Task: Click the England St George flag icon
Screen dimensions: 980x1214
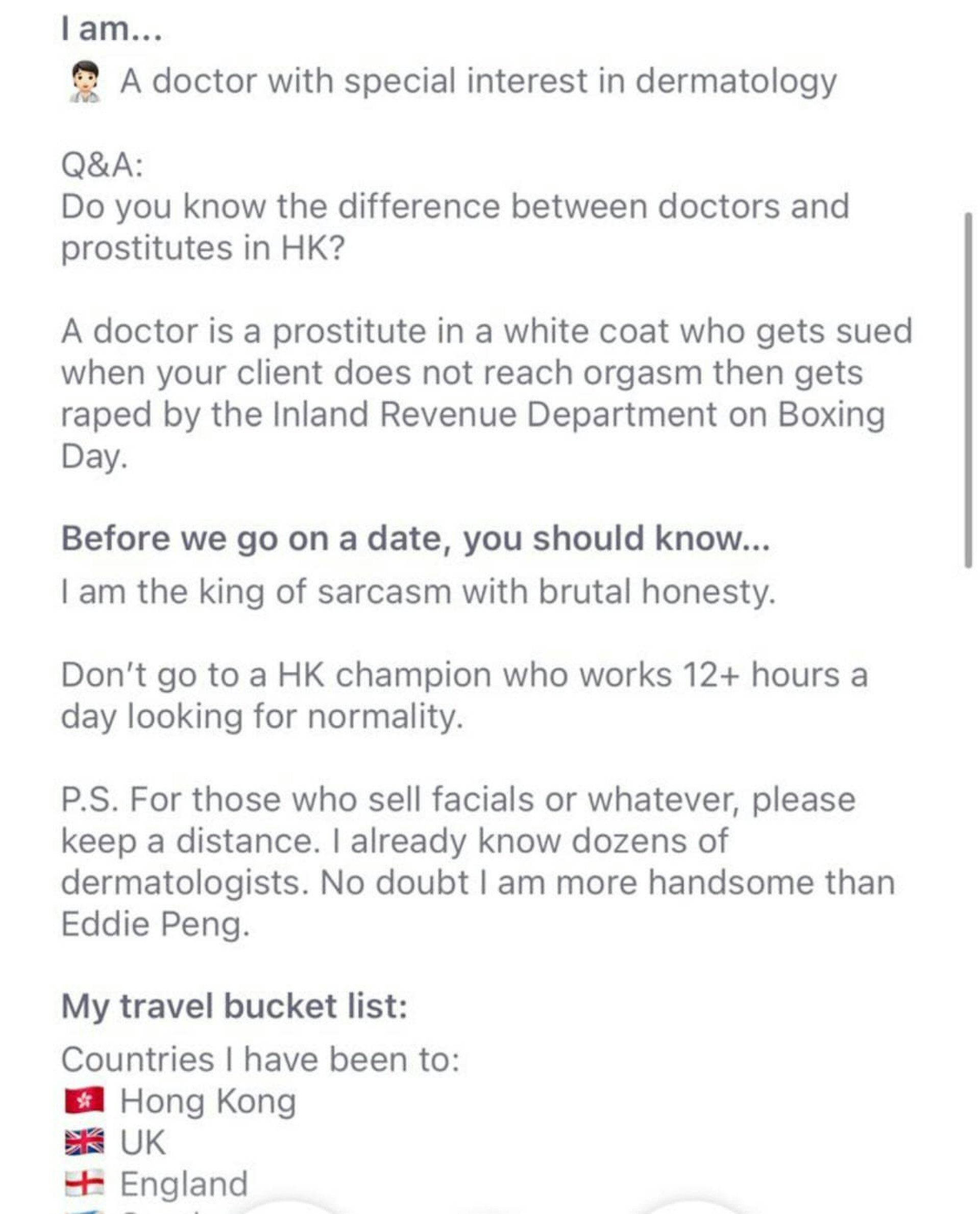Action: 84,1182
